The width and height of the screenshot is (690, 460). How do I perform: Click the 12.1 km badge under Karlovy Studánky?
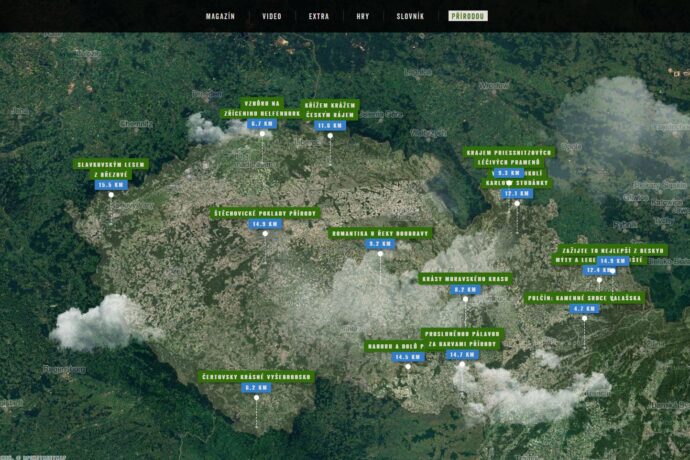pyautogui.click(x=517, y=193)
